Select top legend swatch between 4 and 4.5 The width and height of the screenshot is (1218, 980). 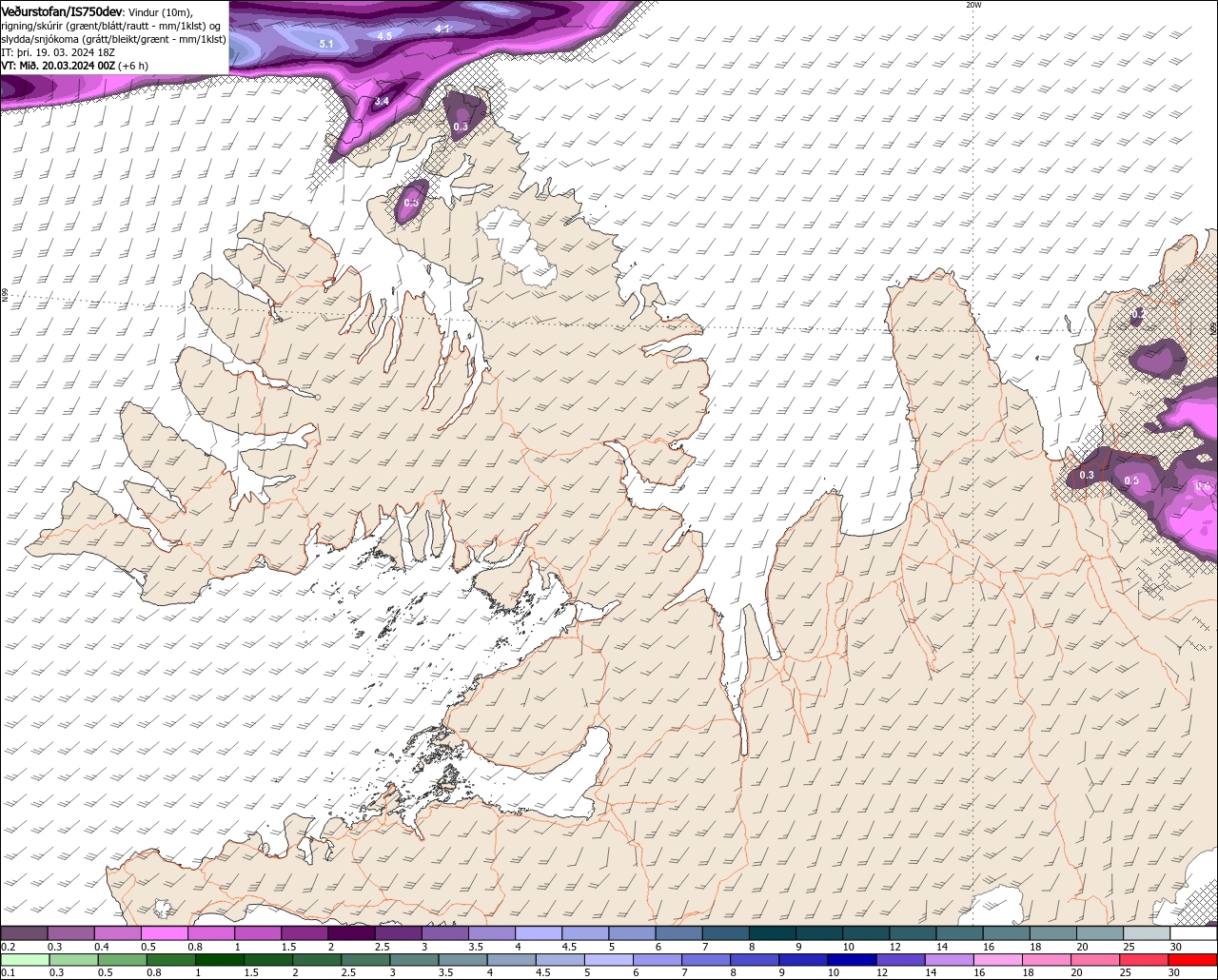click(x=539, y=933)
